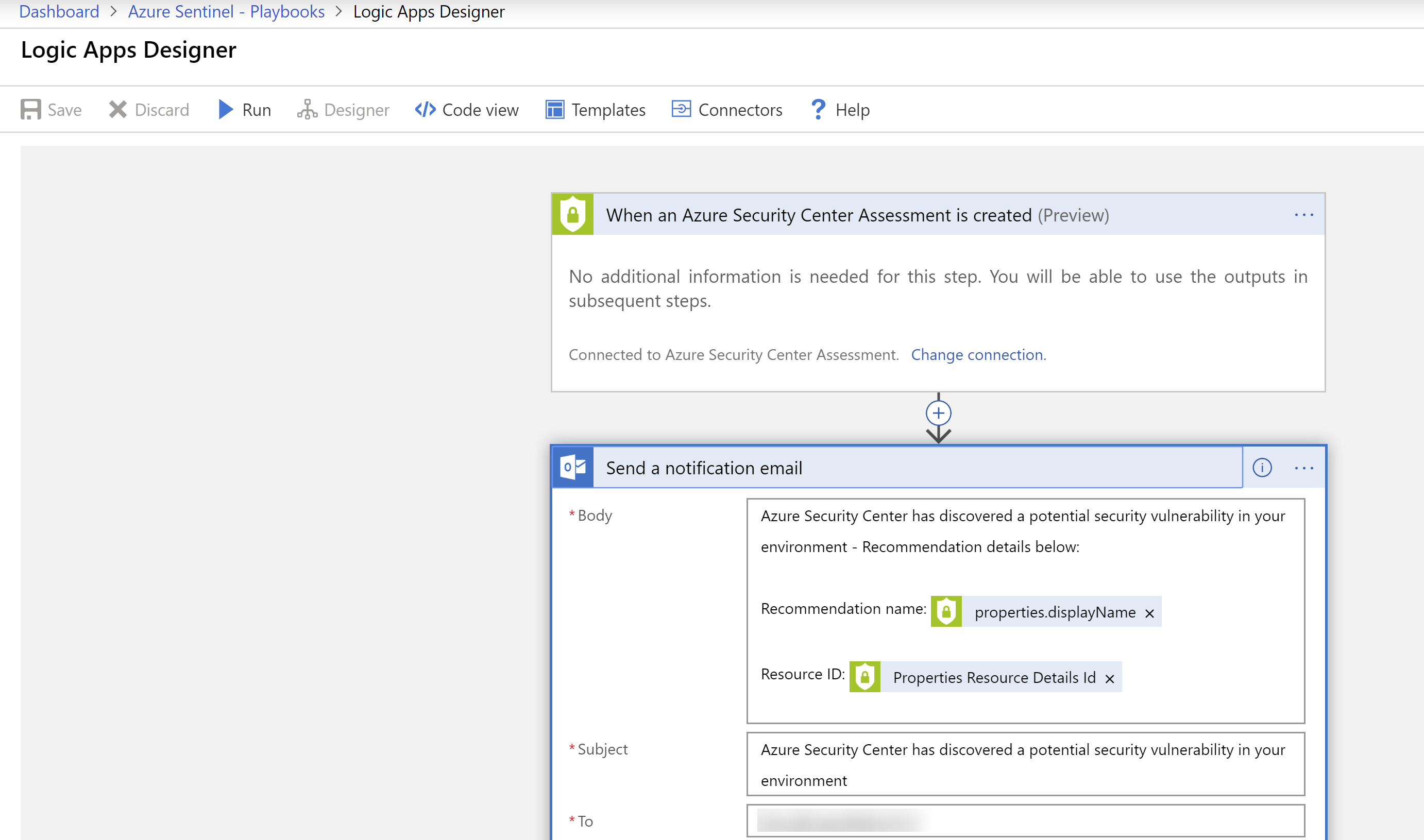Click the Designer hierarchy icon

pos(307,109)
